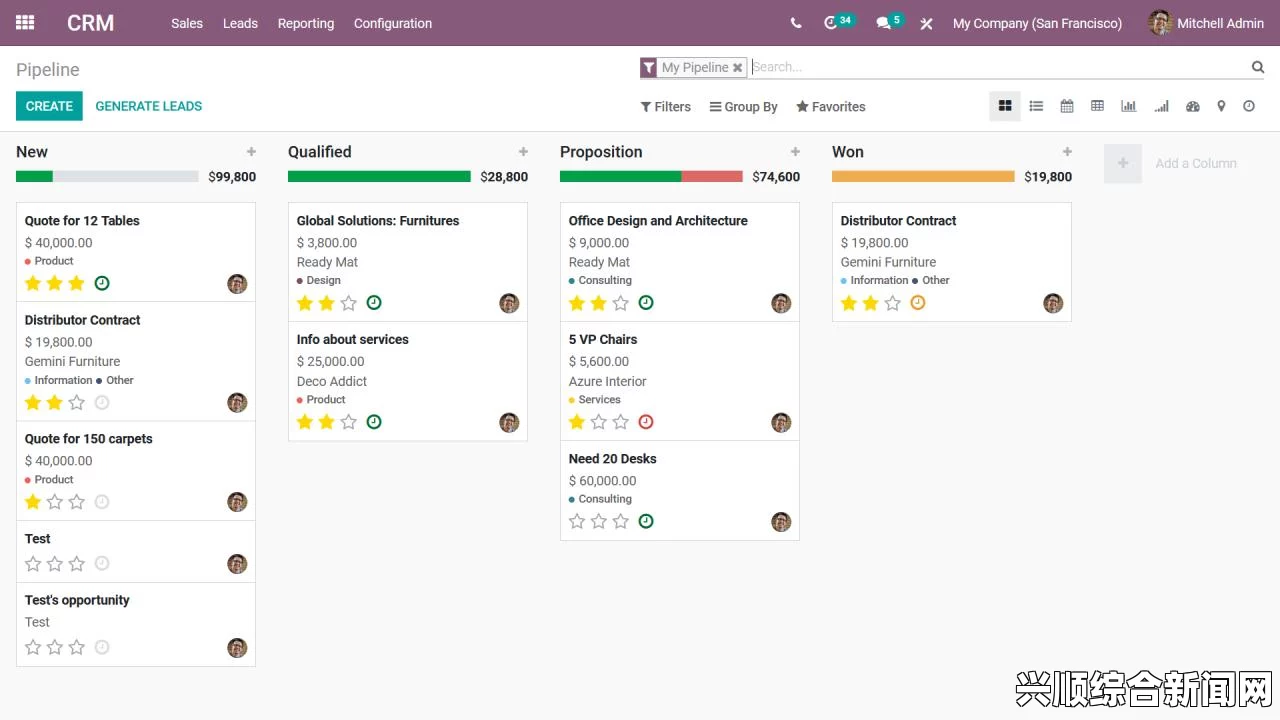Switch to Activity clock view icon
Screen dimensions: 1280x720
click(1249, 106)
